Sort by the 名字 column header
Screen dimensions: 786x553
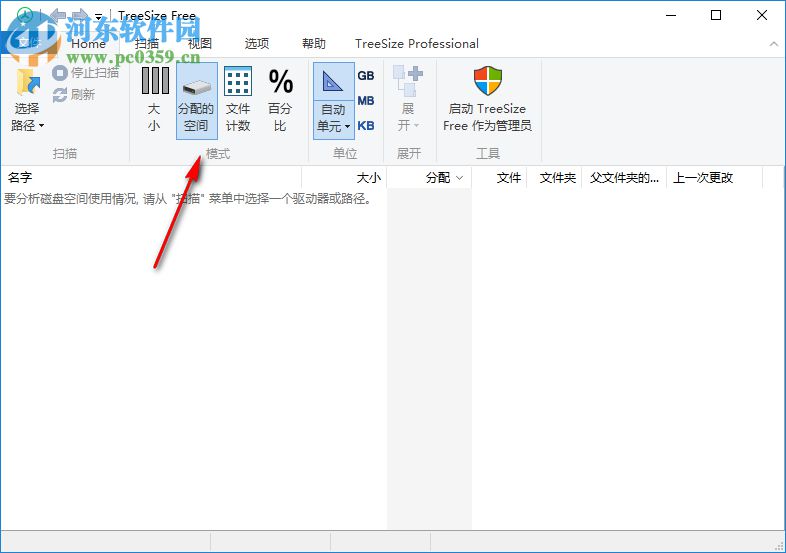pos(151,177)
